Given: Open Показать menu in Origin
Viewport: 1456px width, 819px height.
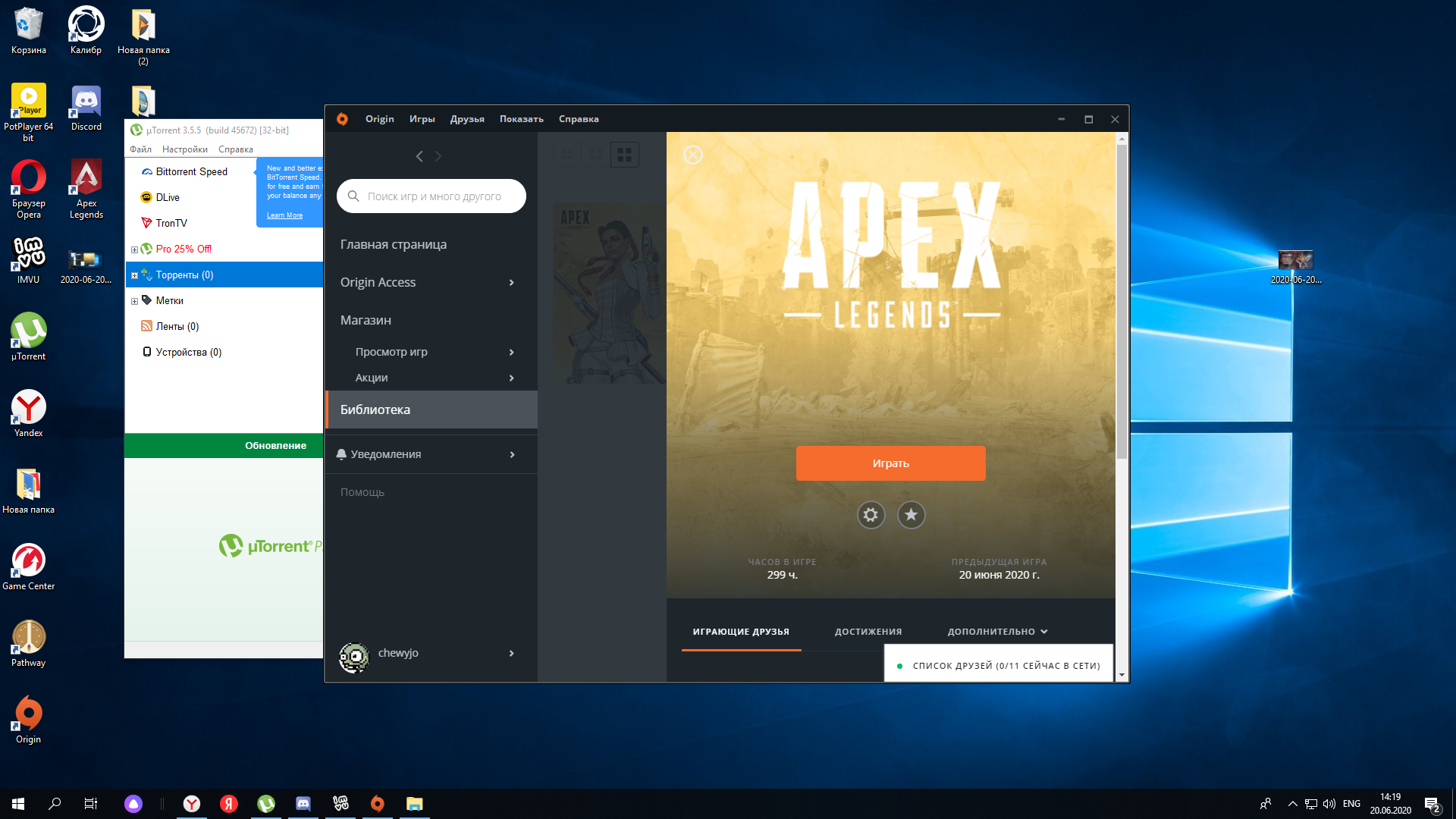Looking at the screenshot, I should [x=522, y=119].
